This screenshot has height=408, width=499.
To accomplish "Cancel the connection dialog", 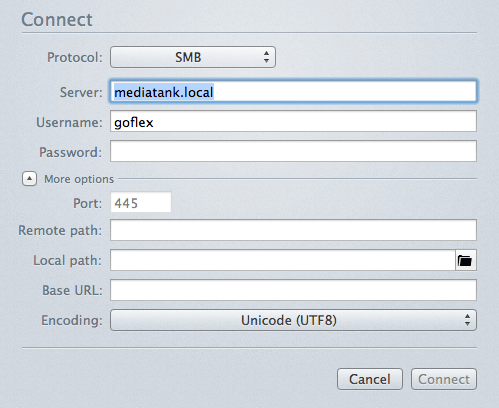I will pyautogui.click(x=370, y=379).
